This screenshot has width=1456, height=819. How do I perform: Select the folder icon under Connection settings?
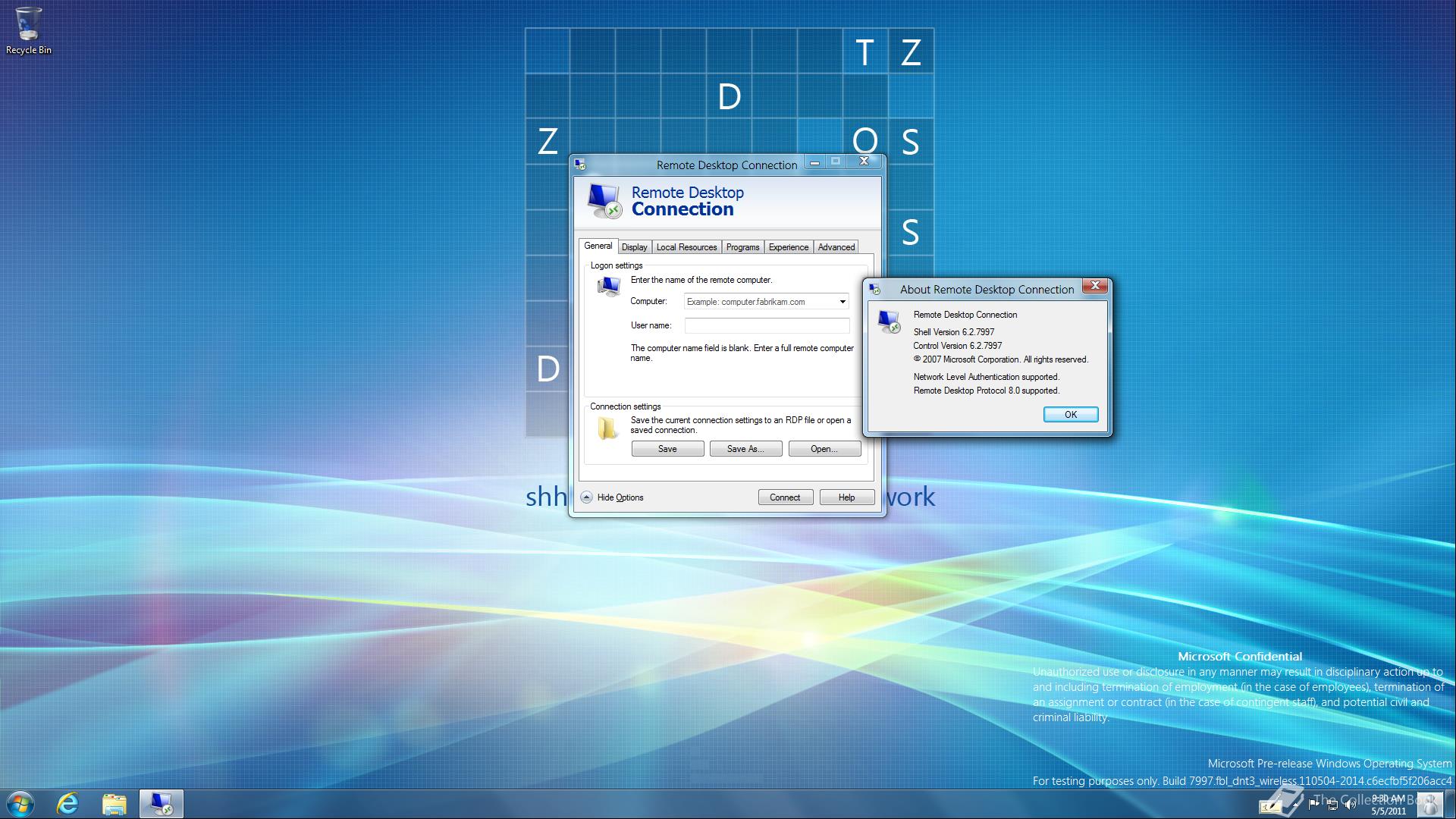[x=607, y=428]
